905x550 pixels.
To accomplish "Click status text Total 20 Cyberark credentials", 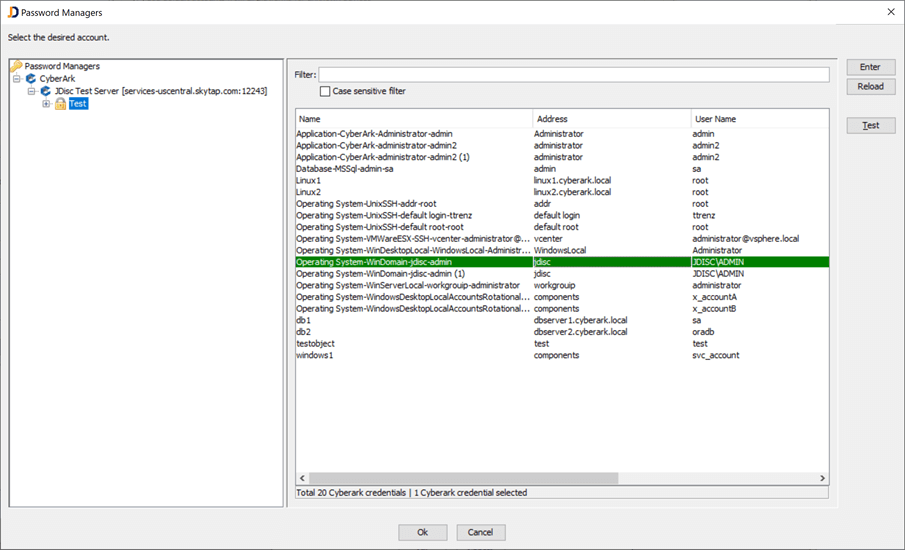I will click(x=351, y=493).
